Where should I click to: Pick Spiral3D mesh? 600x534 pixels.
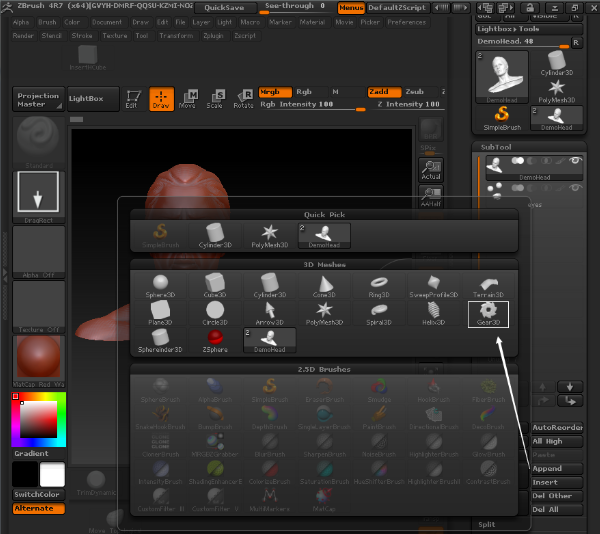tap(379, 314)
